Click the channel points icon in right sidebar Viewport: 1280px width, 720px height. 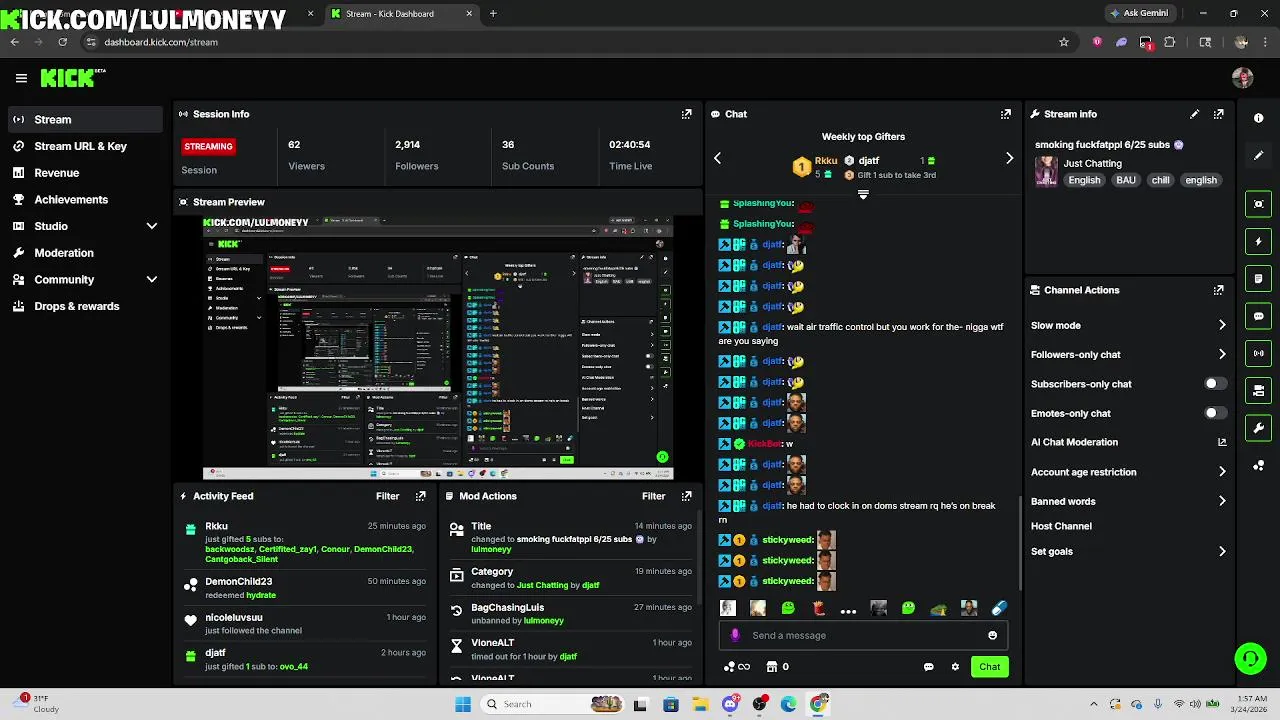tap(1258, 466)
